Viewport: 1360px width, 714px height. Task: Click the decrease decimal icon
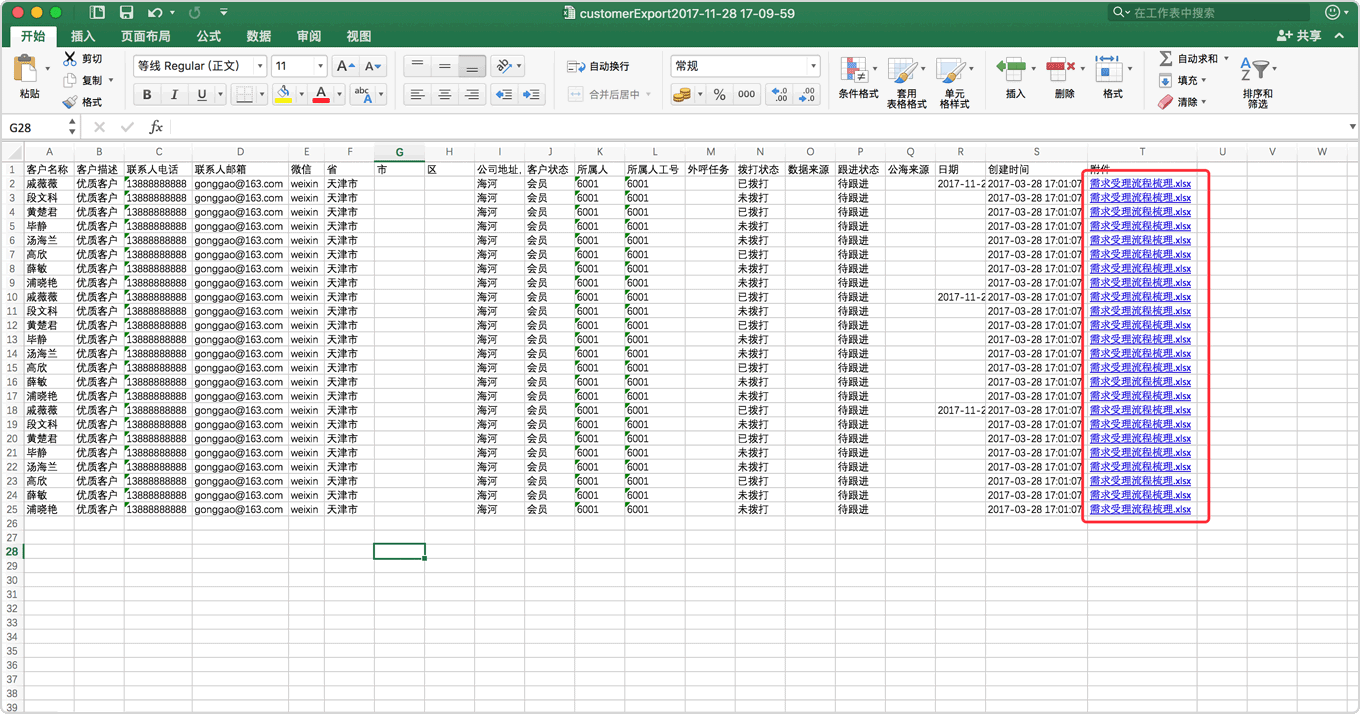pos(807,94)
